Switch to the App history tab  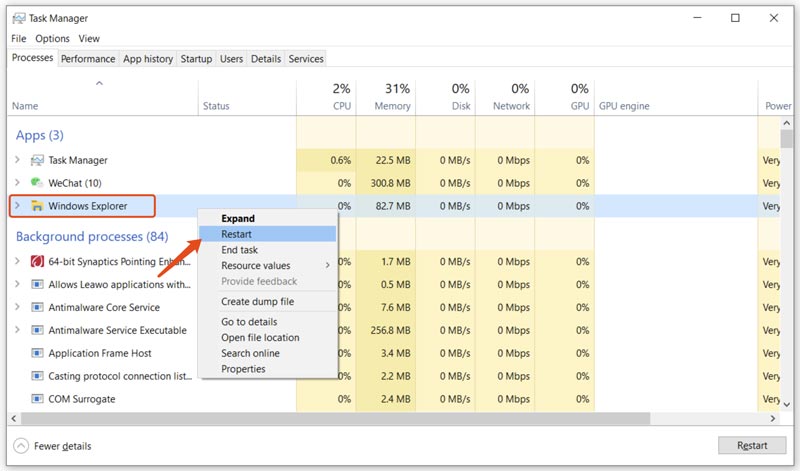148,59
